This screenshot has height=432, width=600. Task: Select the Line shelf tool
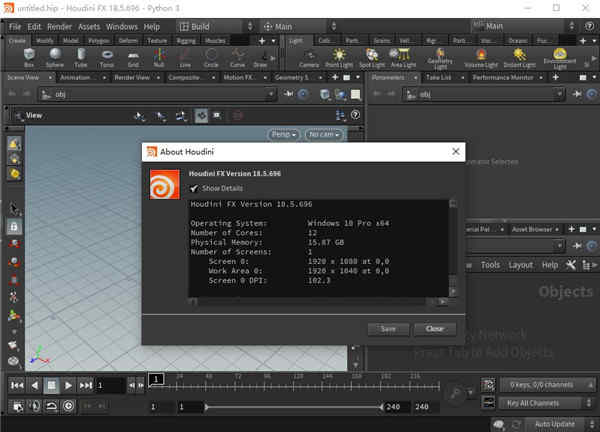pos(185,58)
